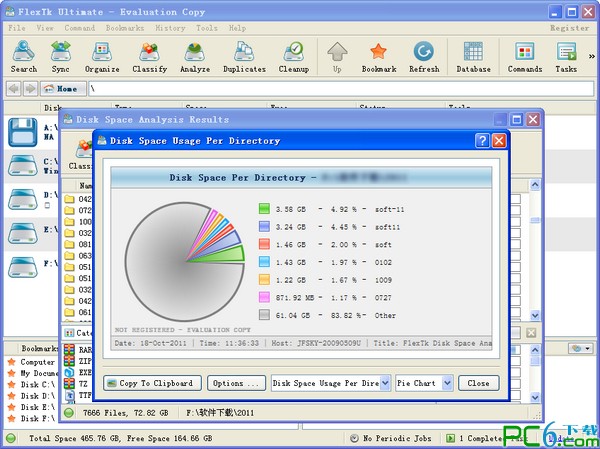Copy chart To Clipboard

click(x=152, y=383)
